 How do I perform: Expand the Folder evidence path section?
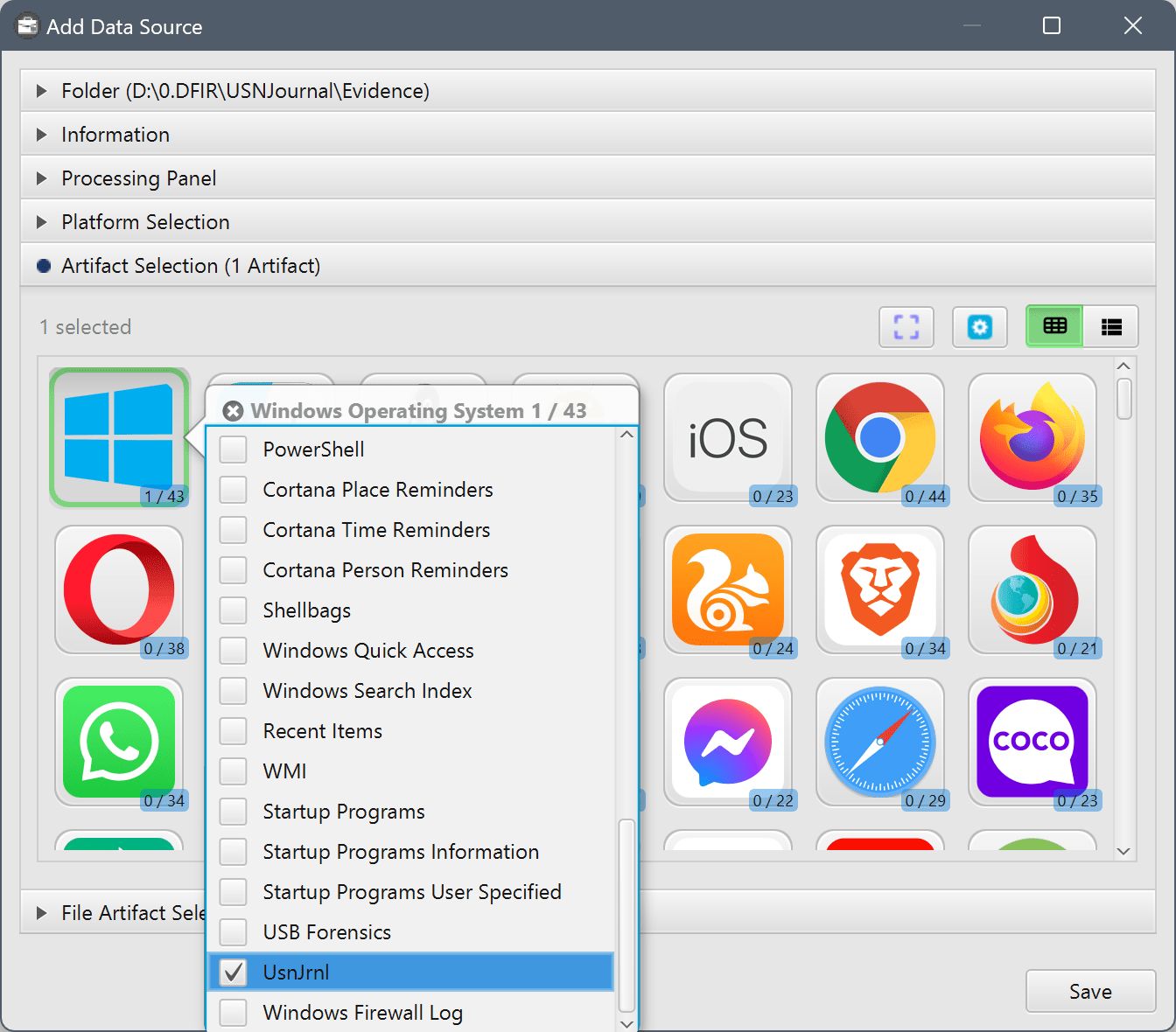click(x=588, y=91)
